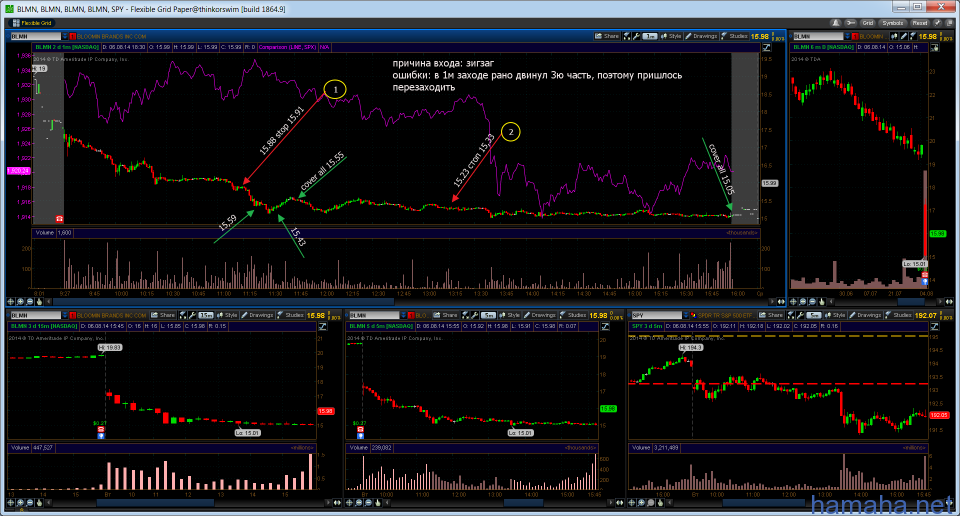The height and width of the screenshot is (516, 960).
Task: Open Studies in the main 1m chart toolbar
Action: 735,36
